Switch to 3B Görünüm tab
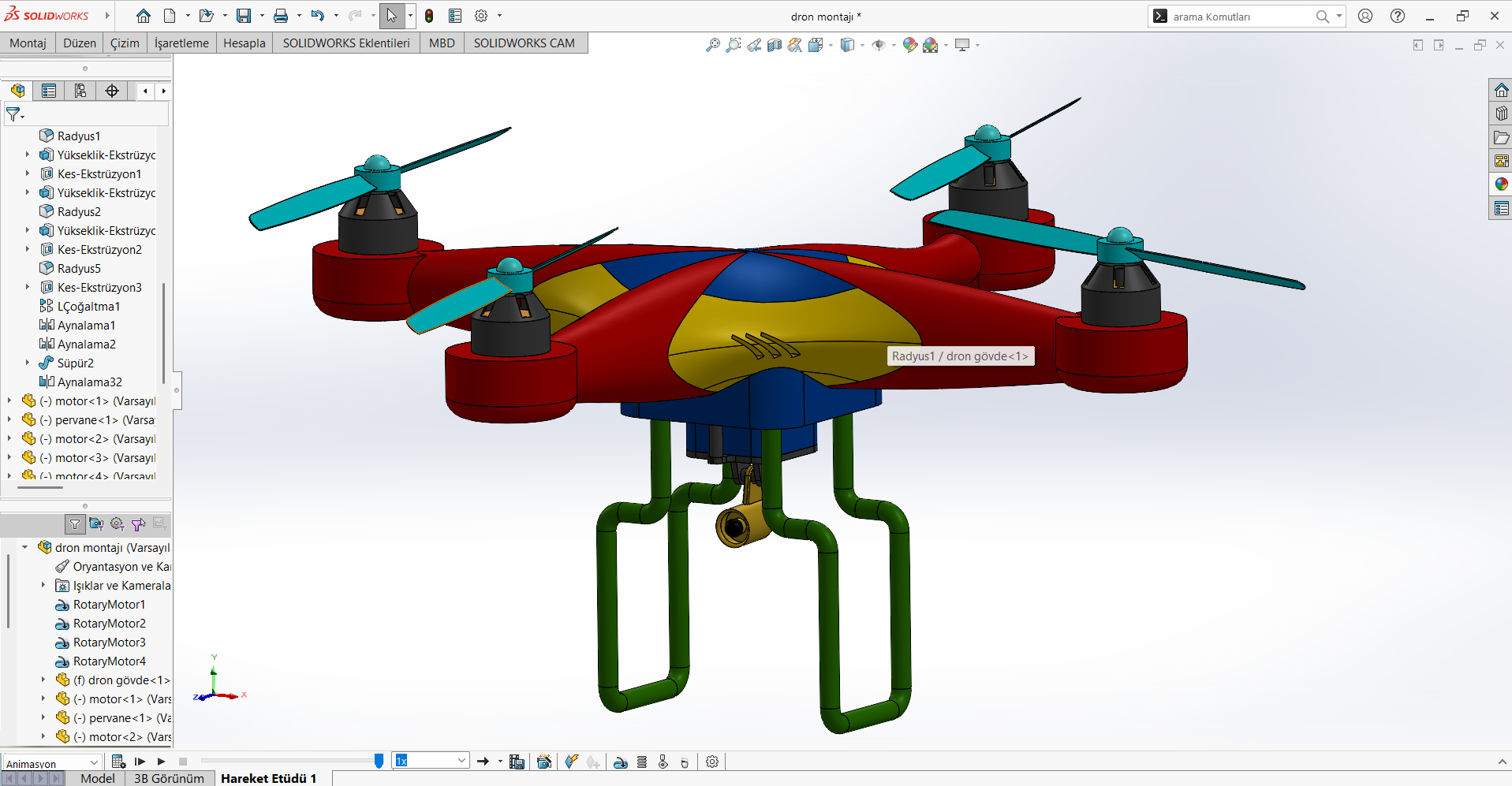1512x786 pixels. tap(169, 778)
